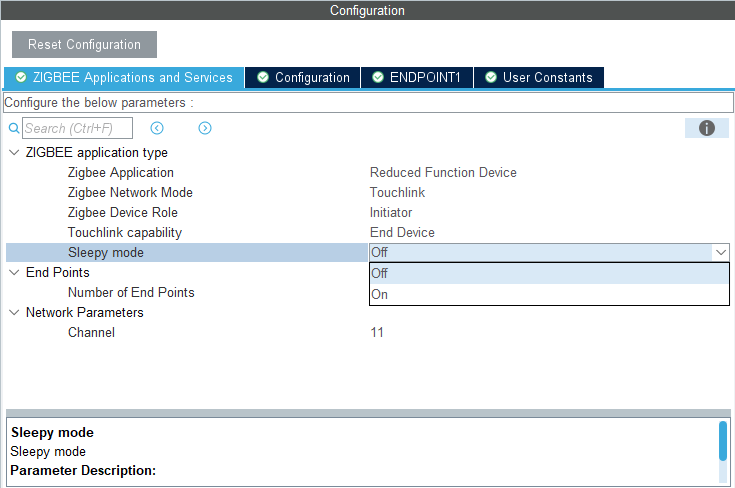Click green check icon on ZIGBEE Applications tab
Viewport: 735px width, 488px height.
click(21, 77)
